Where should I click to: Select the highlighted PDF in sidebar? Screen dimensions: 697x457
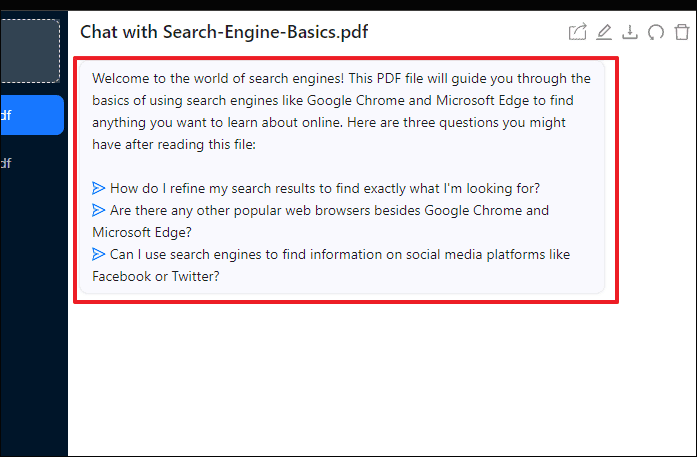coord(32,115)
